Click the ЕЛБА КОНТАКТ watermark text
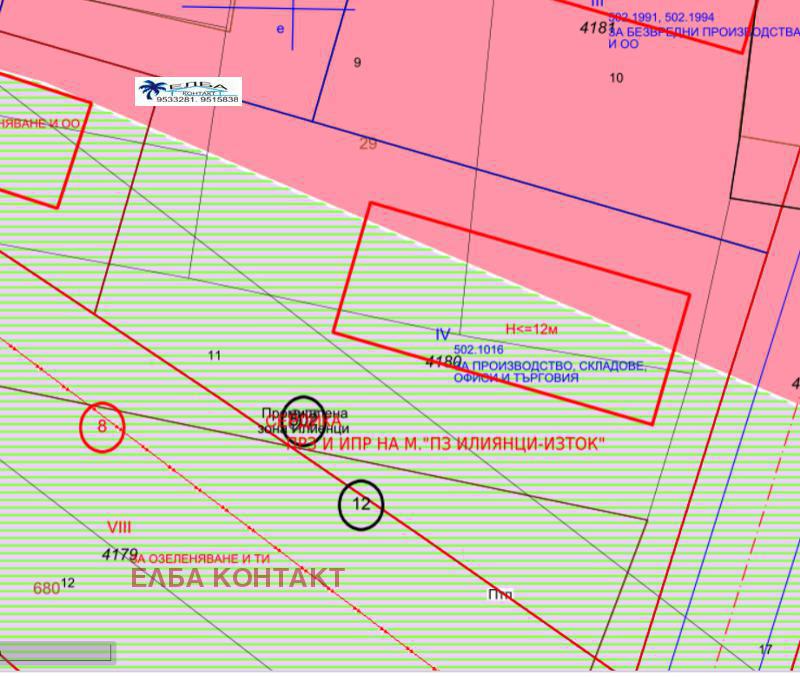 pos(238,577)
